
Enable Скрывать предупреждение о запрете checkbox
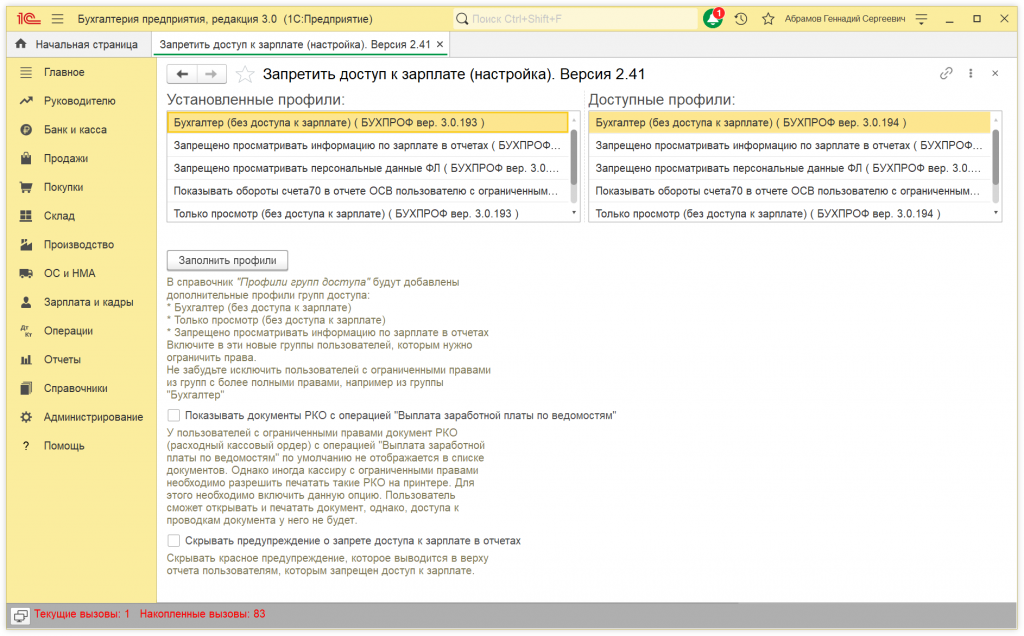[174, 541]
